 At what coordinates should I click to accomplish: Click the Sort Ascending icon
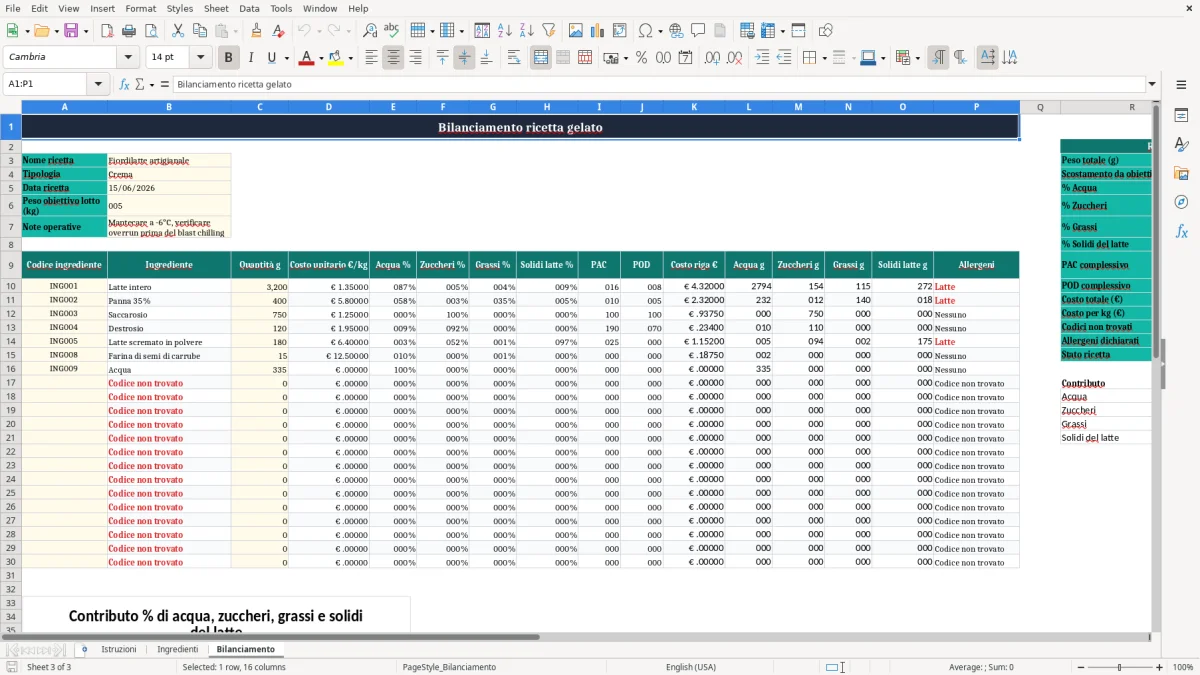tap(505, 31)
